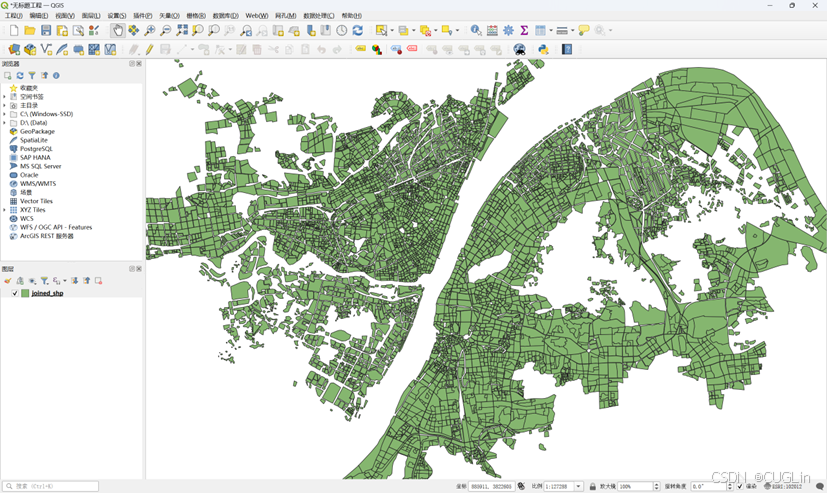
Task: Open the help book icon in toolbar
Action: pos(566,50)
